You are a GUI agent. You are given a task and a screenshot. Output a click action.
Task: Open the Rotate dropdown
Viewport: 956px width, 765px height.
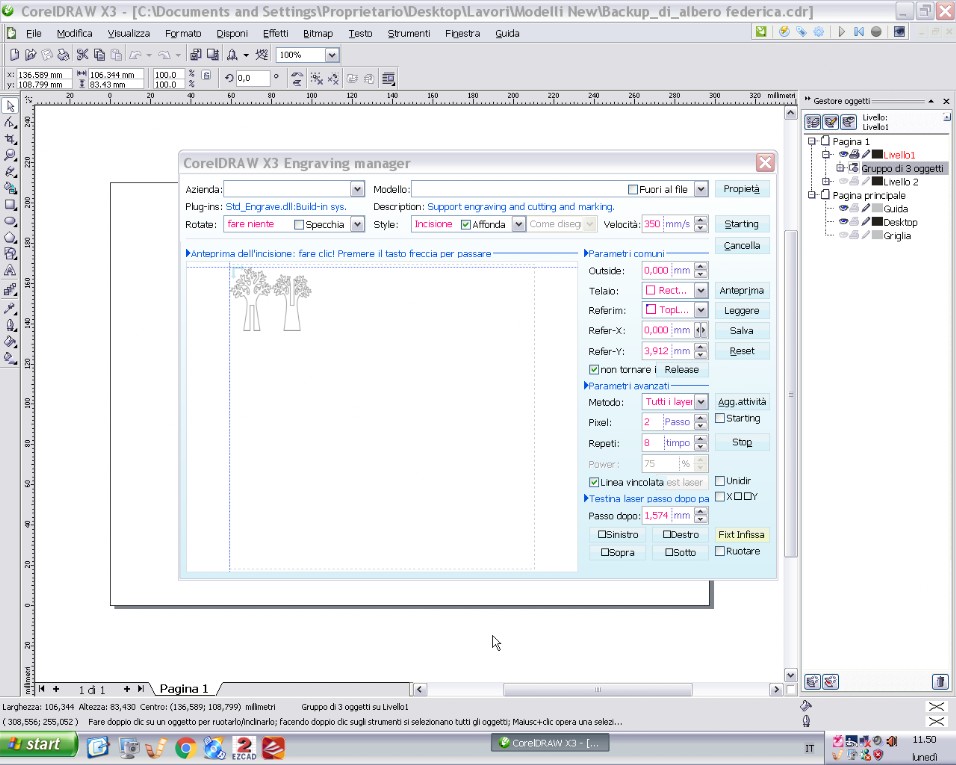(357, 224)
